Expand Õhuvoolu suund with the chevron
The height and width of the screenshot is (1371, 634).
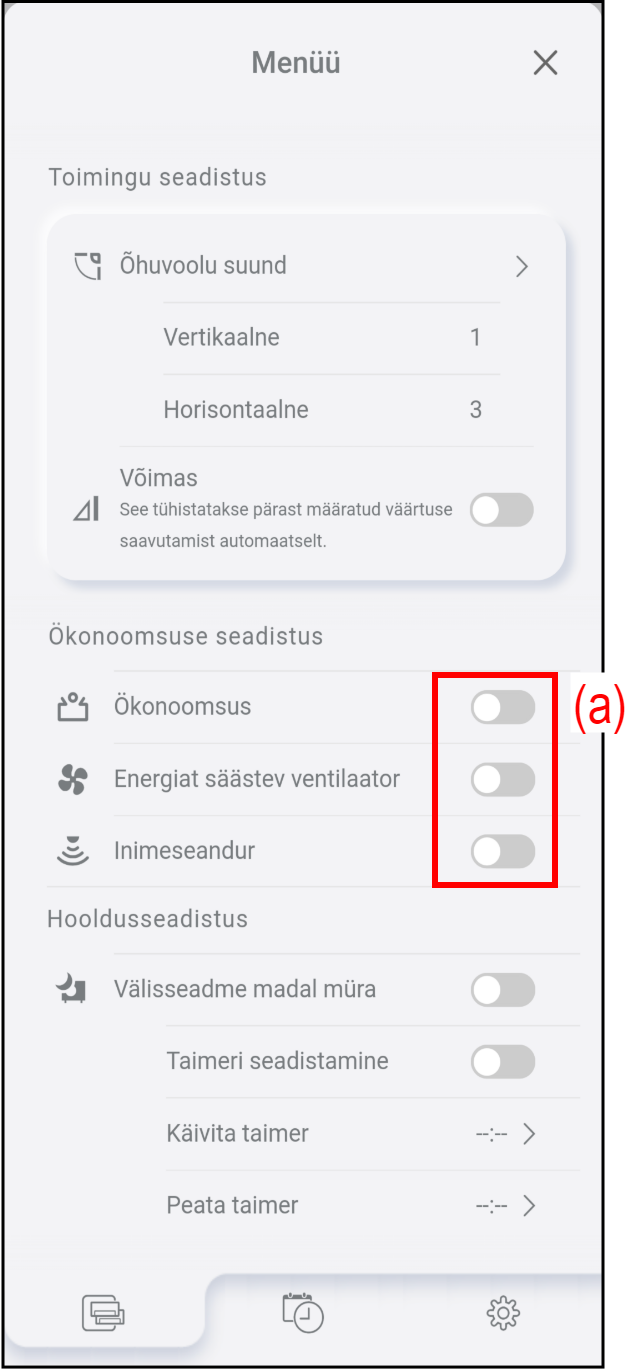[x=521, y=266]
